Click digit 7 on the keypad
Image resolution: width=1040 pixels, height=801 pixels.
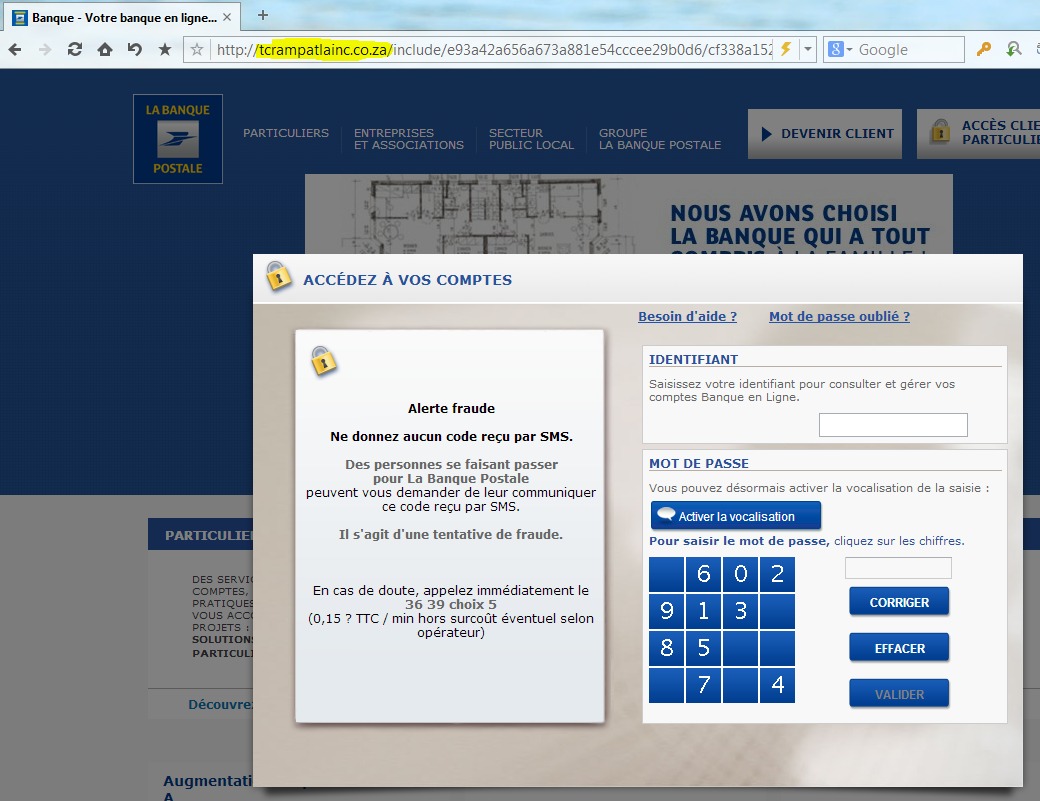(x=704, y=685)
